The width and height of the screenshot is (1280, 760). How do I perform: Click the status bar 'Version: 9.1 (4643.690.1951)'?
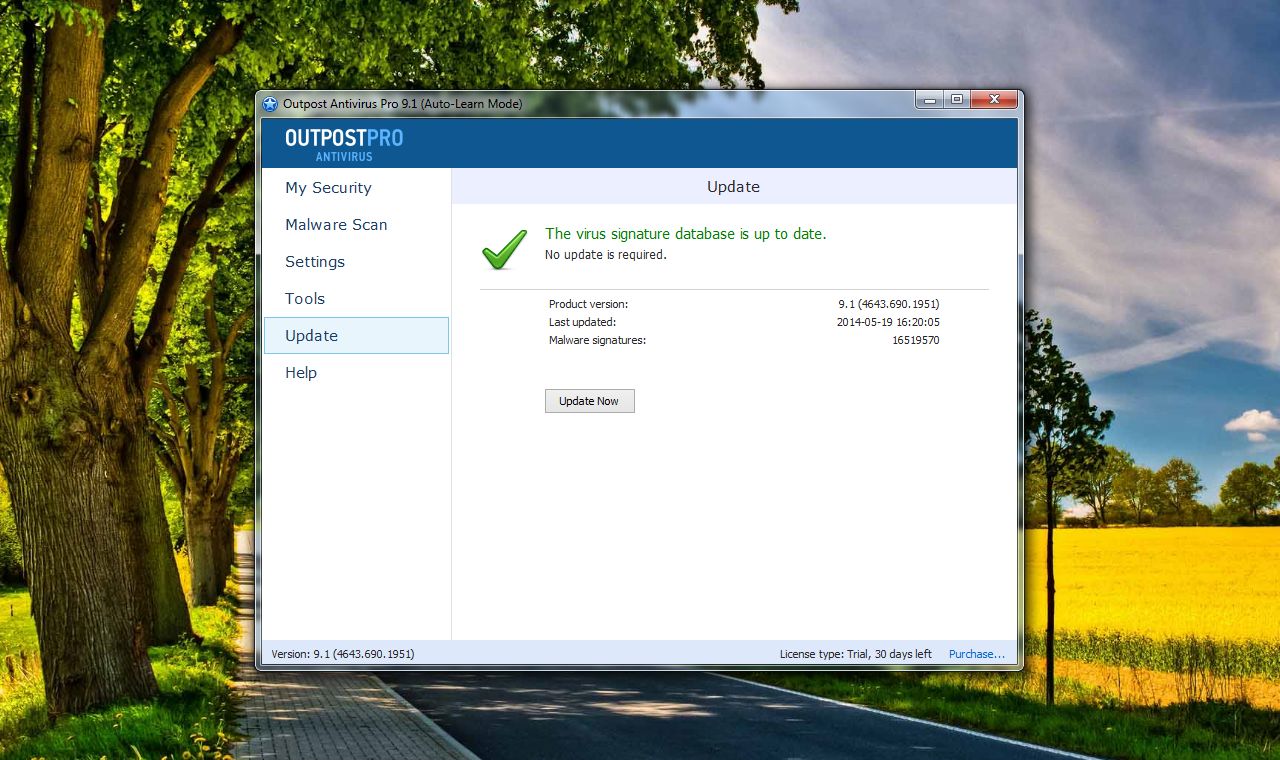coord(343,654)
